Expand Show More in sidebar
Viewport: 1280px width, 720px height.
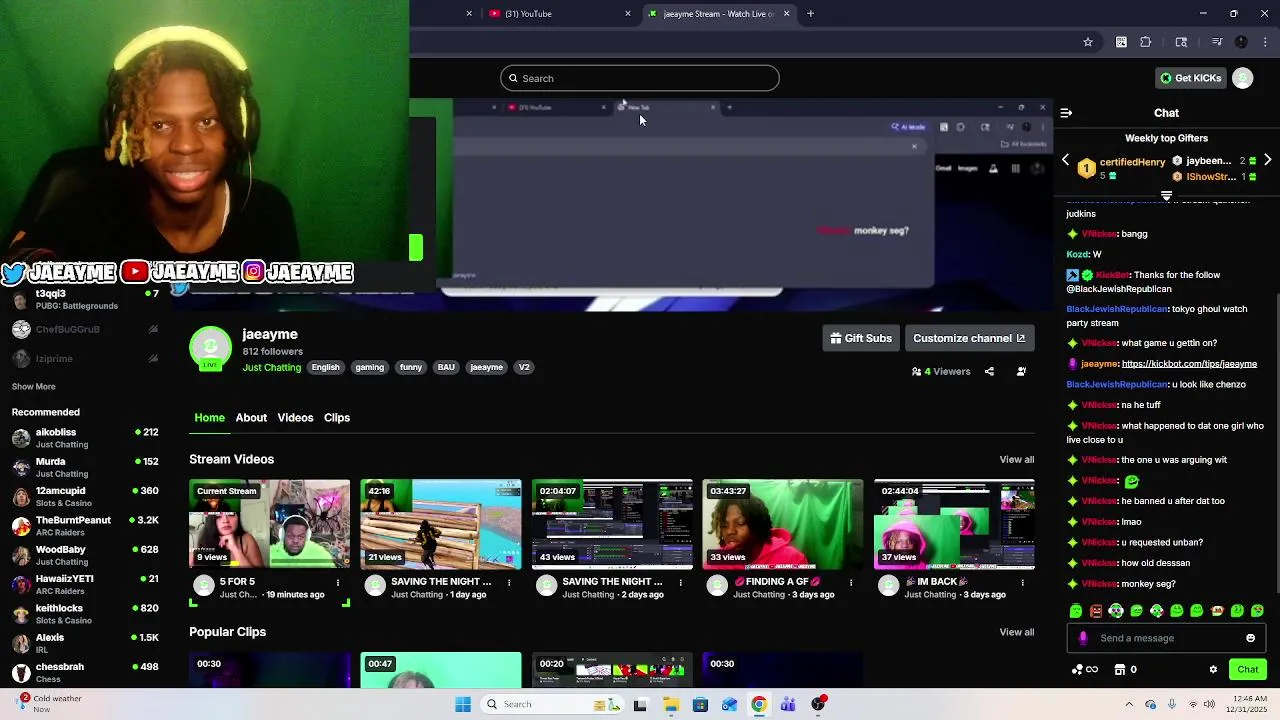(x=33, y=387)
